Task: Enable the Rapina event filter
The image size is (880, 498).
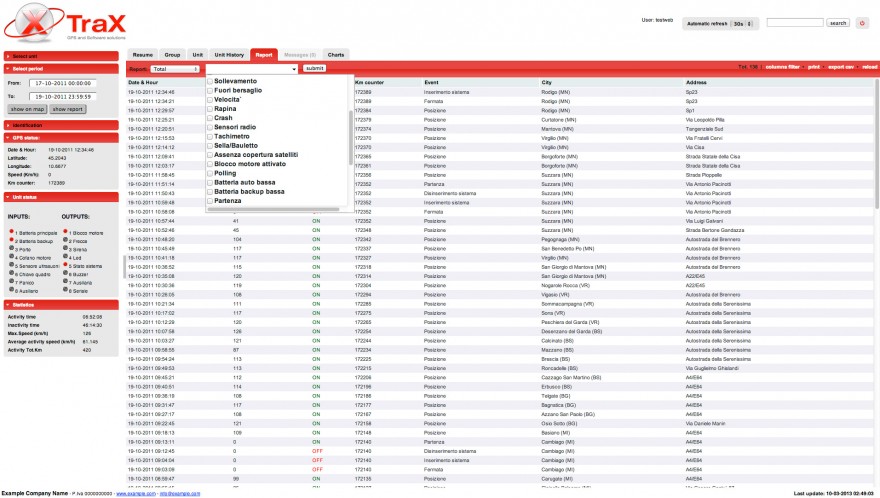Action: (x=210, y=109)
